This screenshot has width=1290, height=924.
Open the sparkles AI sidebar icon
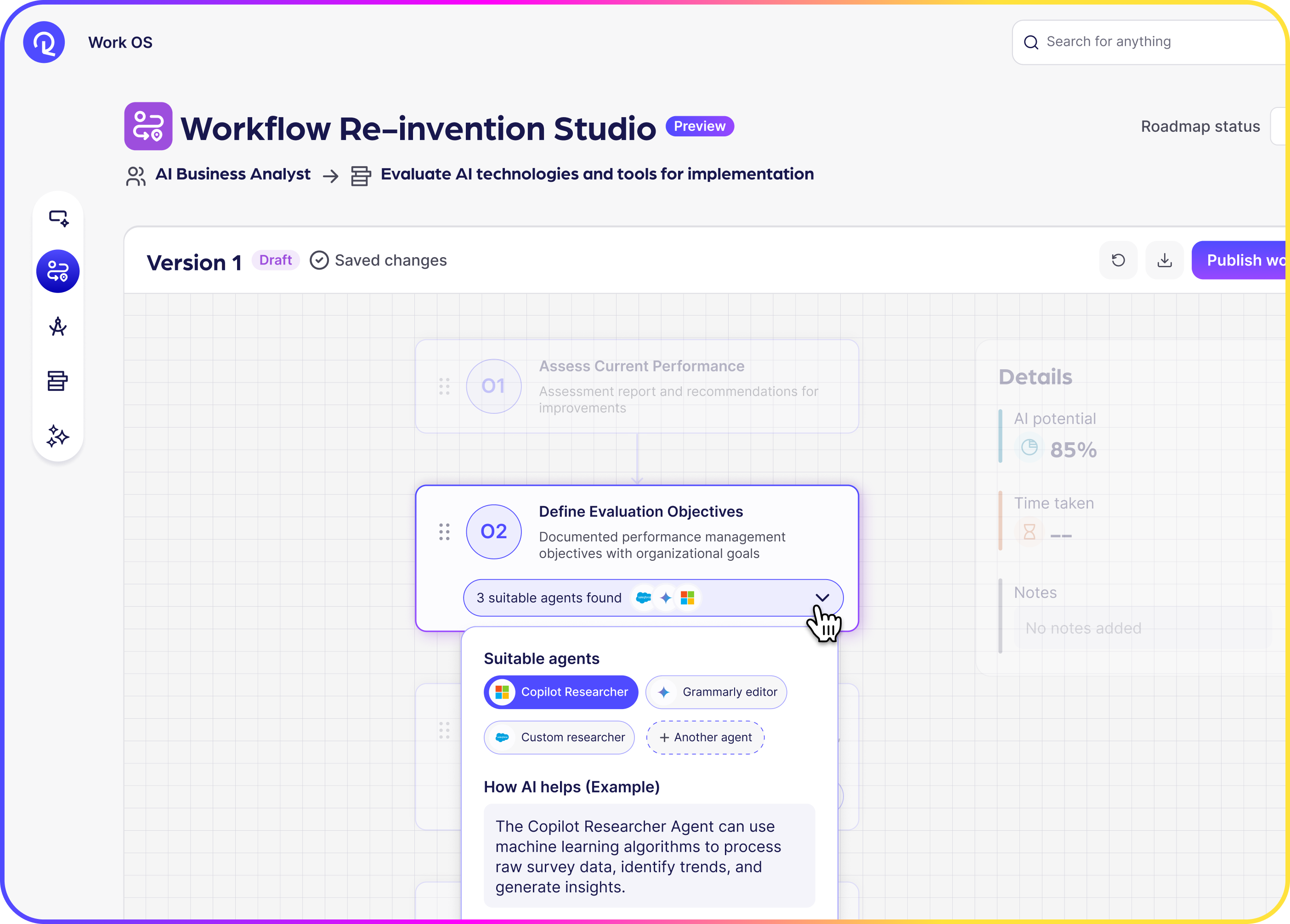[57, 436]
